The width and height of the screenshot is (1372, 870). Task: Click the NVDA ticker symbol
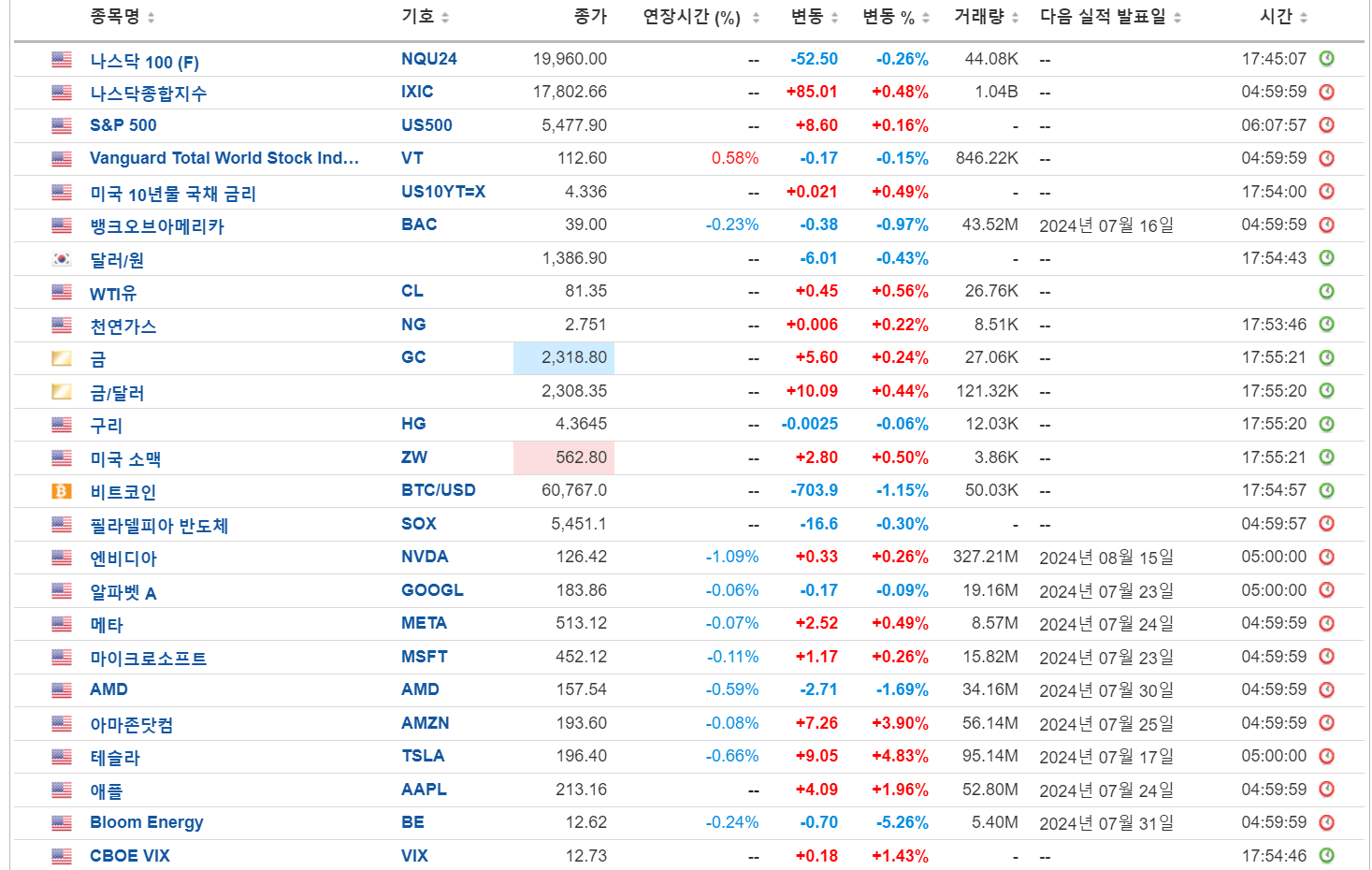click(x=425, y=557)
